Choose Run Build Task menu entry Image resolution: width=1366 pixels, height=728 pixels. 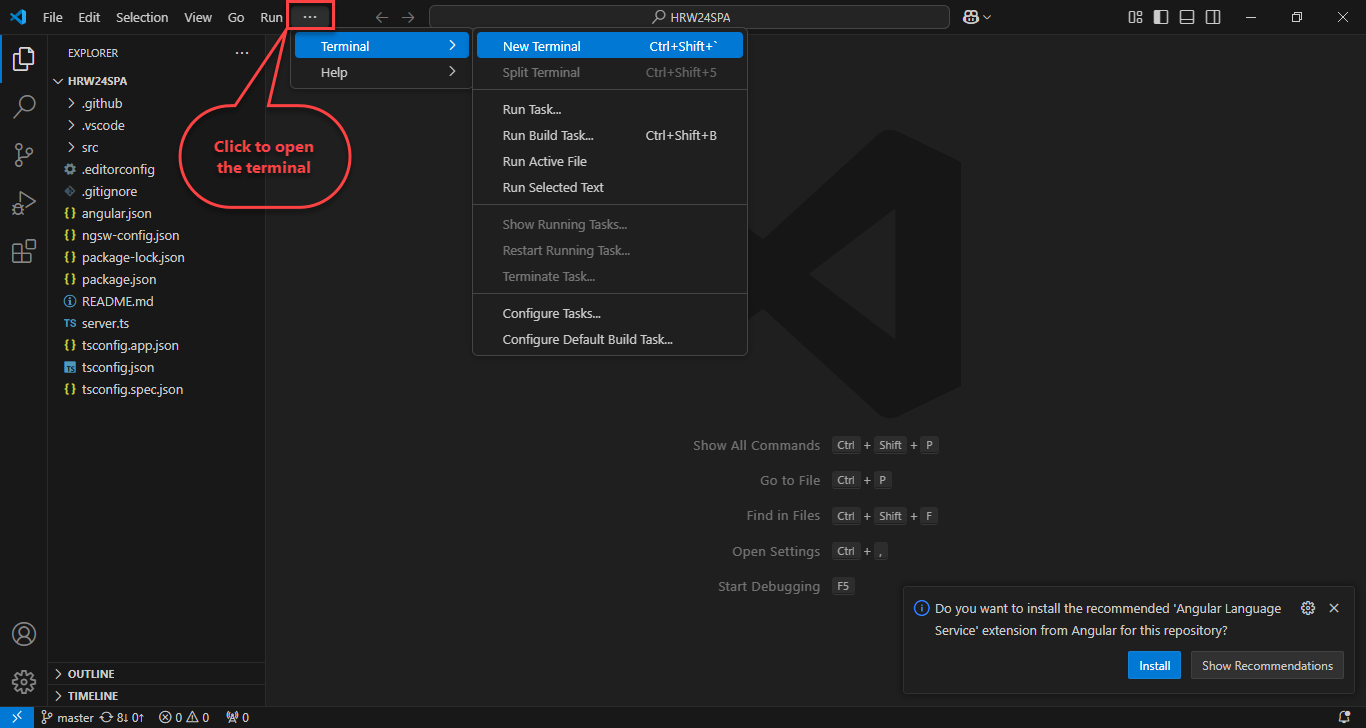[x=548, y=135]
